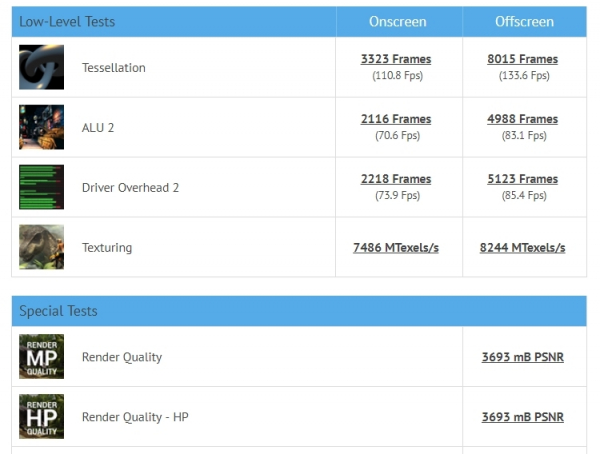The width and height of the screenshot is (600, 454).
Task: Click the Tessellation test thumbnail icon
Action: tap(41, 67)
